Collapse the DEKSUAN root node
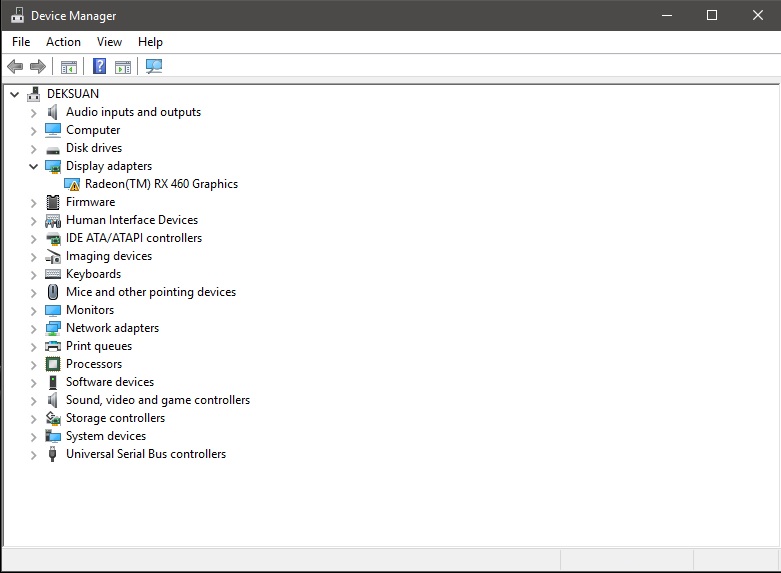Image resolution: width=781 pixels, height=573 pixels. [14, 94]
